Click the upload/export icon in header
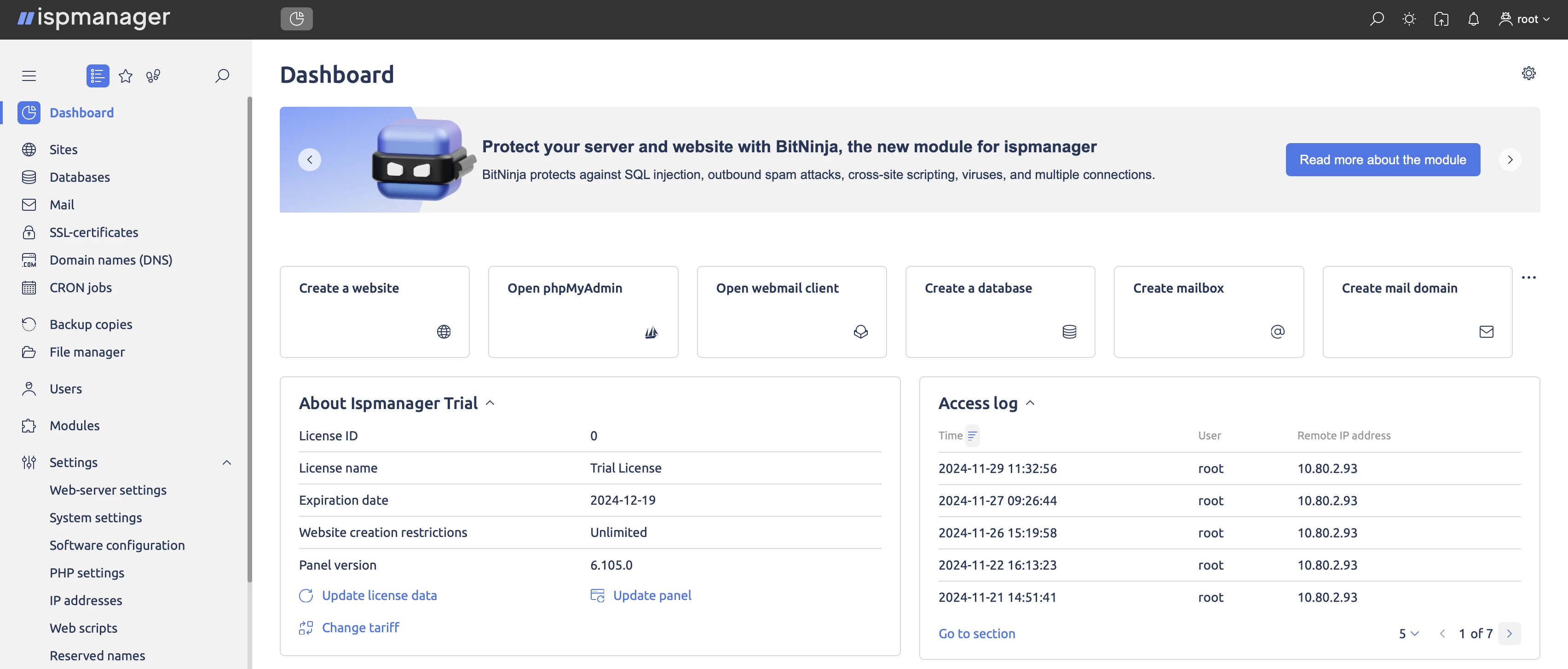 (x=1441, y=19)
